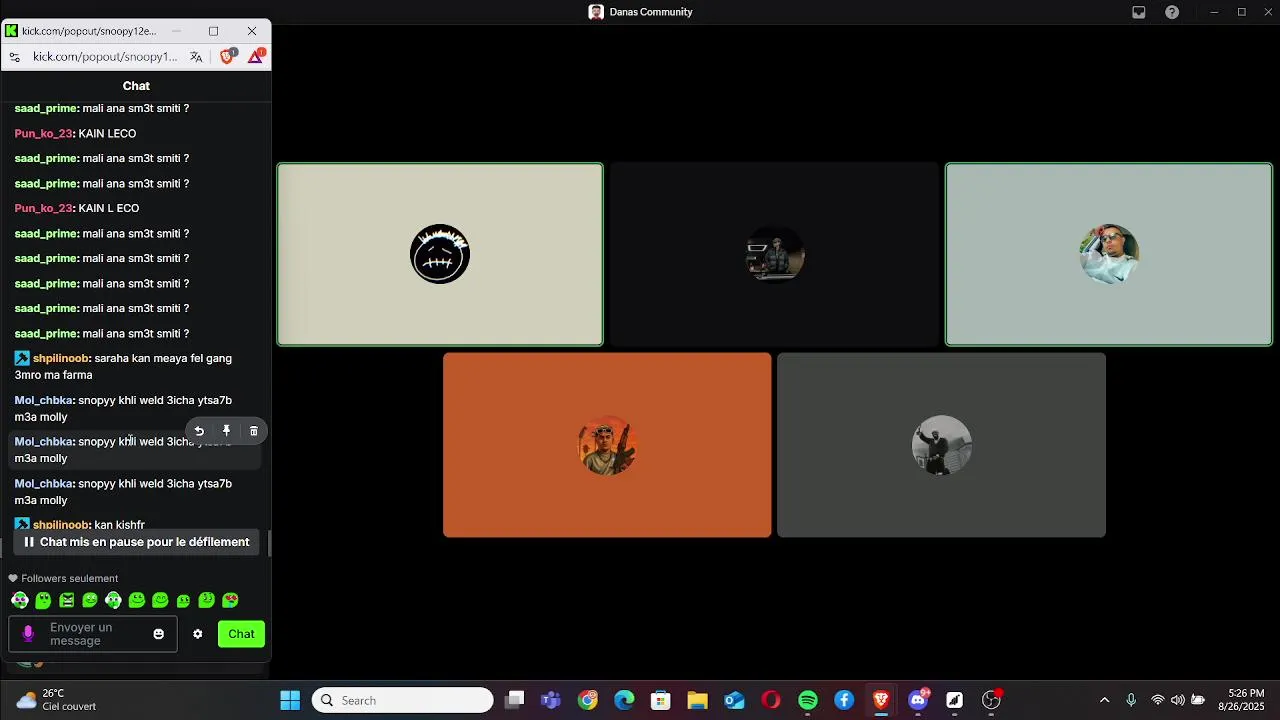Click shpilinoob username on 'saraha kan meaya' message
1280x720 pixels.
[x=61, y=358]
